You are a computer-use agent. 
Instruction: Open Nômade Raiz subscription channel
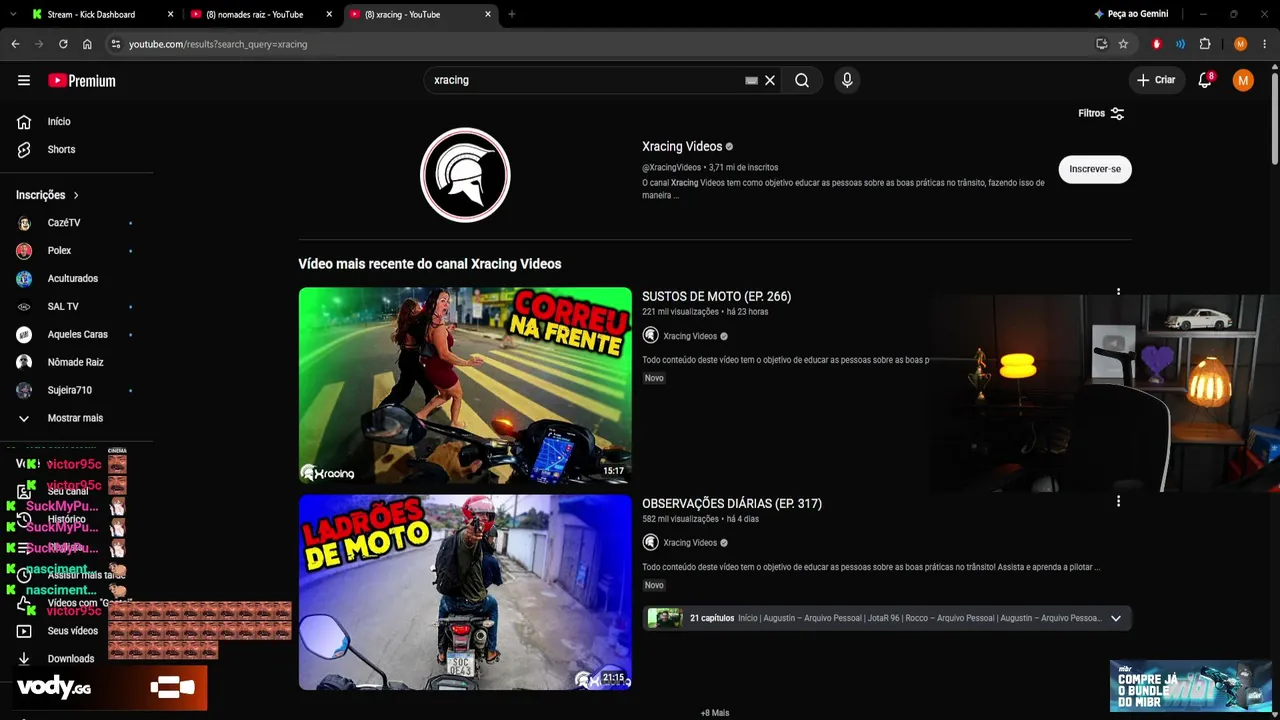click(76, 362)
